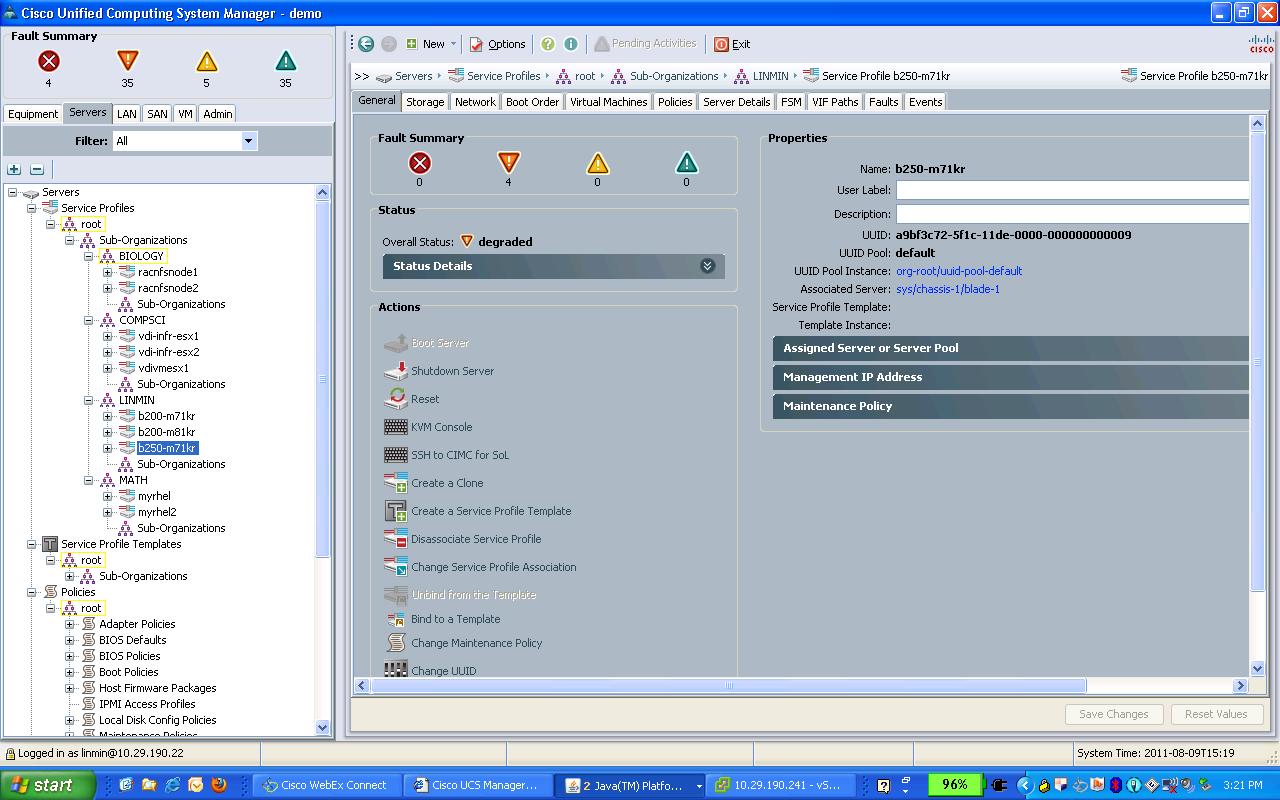Image resolution: width=1280 pixels, height=800 pixels.
Task: Expand the Status Details section
Action: point(554,266)
